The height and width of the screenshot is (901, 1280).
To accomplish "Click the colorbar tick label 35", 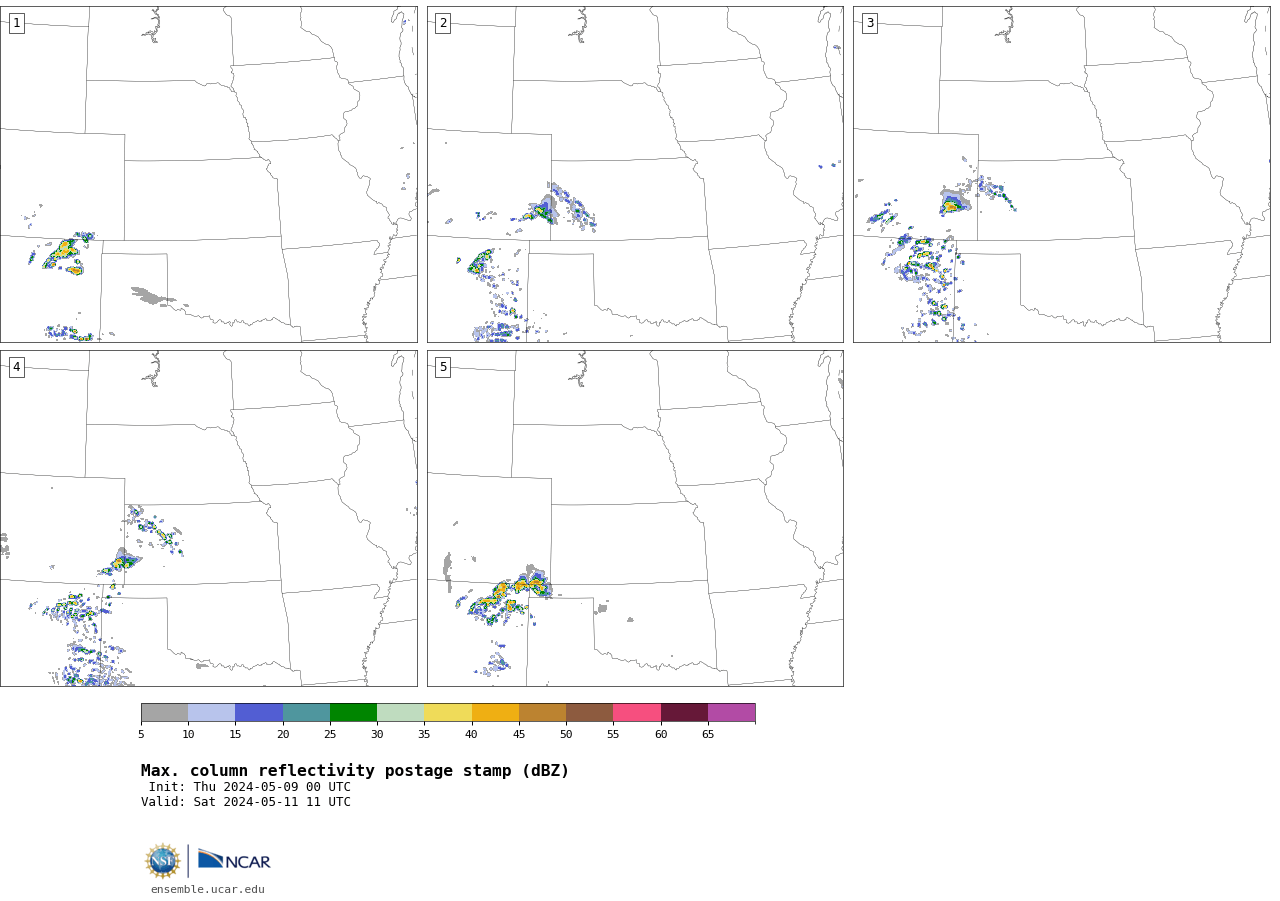I will pos(424,734).
